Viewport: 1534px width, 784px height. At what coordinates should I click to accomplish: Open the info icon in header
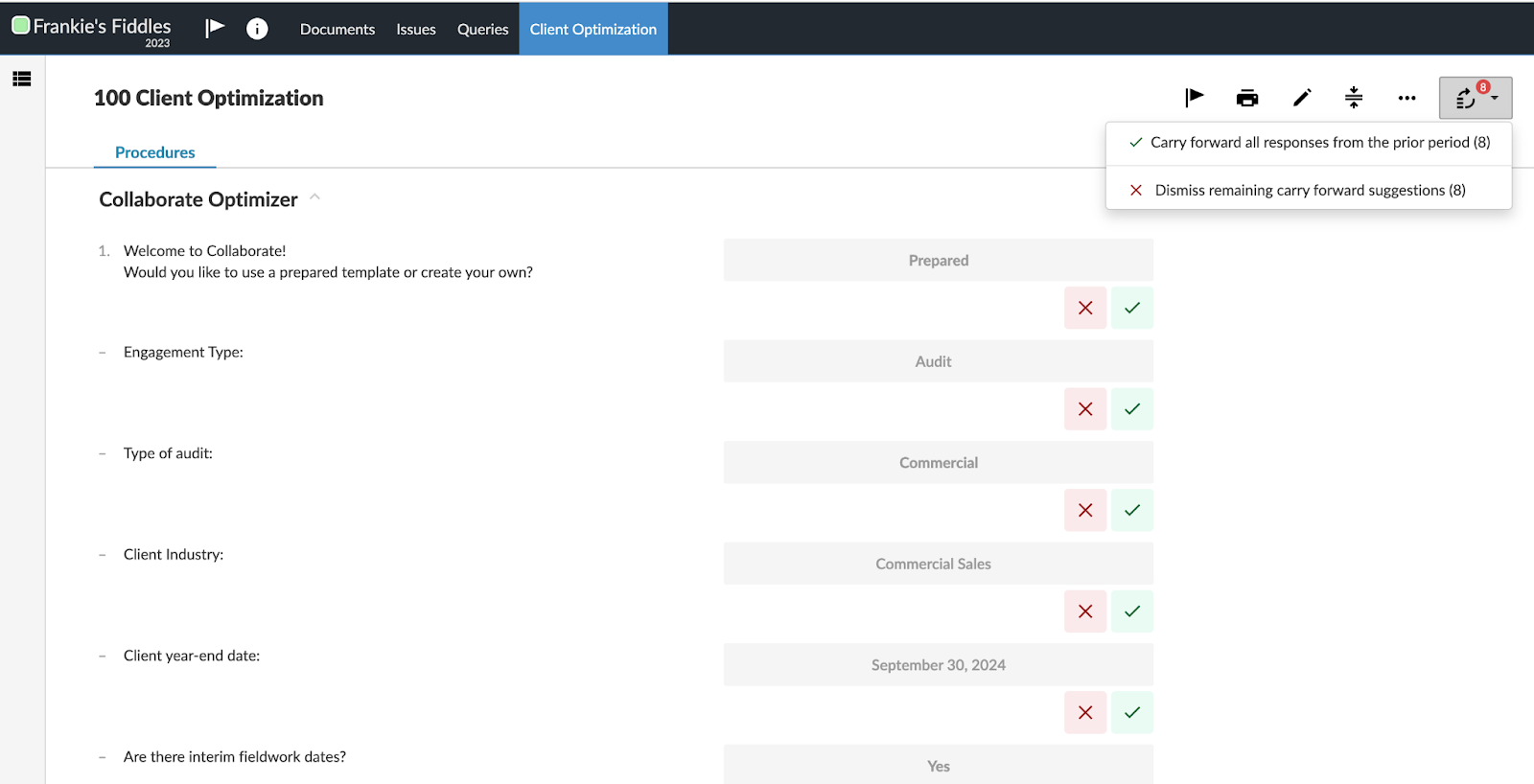click(257, 29)
